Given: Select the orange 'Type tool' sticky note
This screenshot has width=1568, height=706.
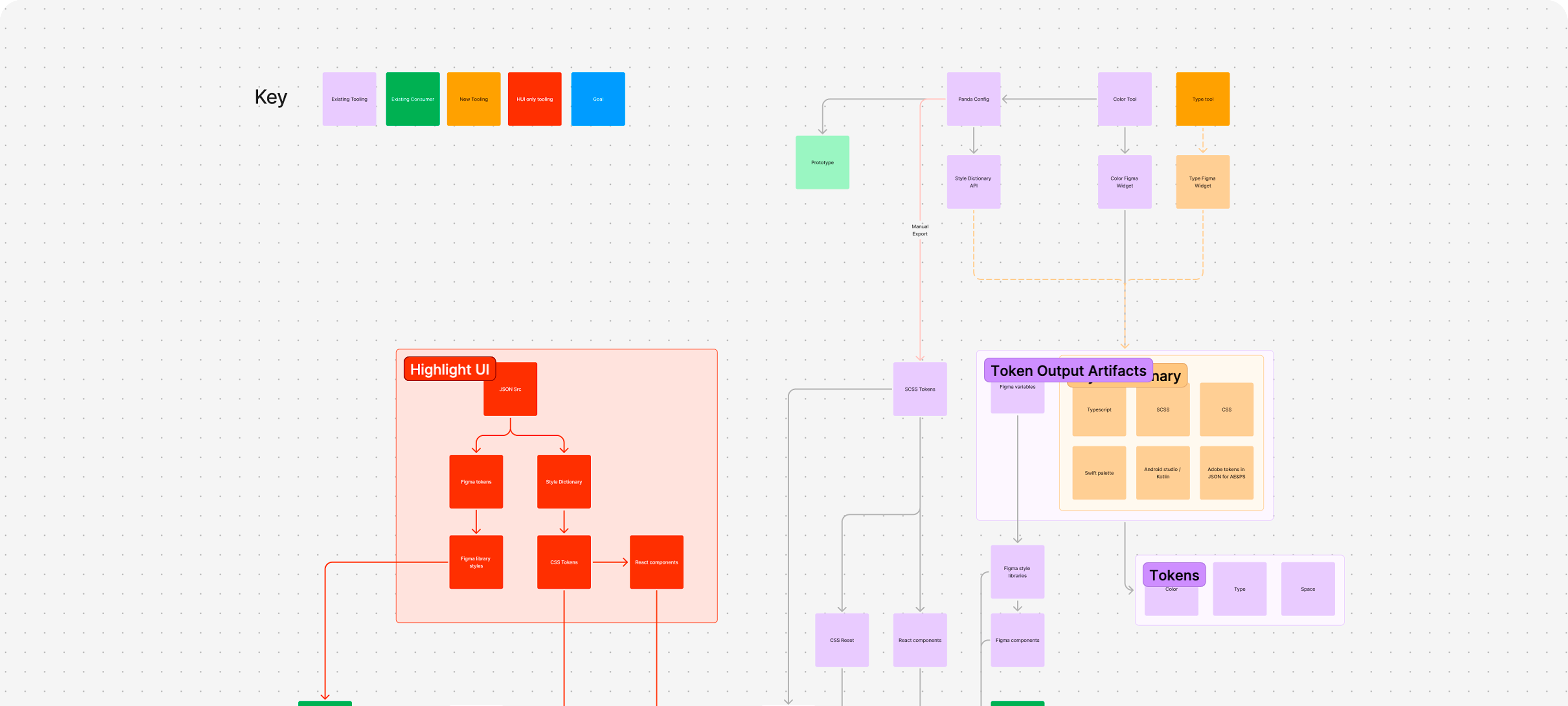Looking at the screenshot, I should coord(1202,99).
